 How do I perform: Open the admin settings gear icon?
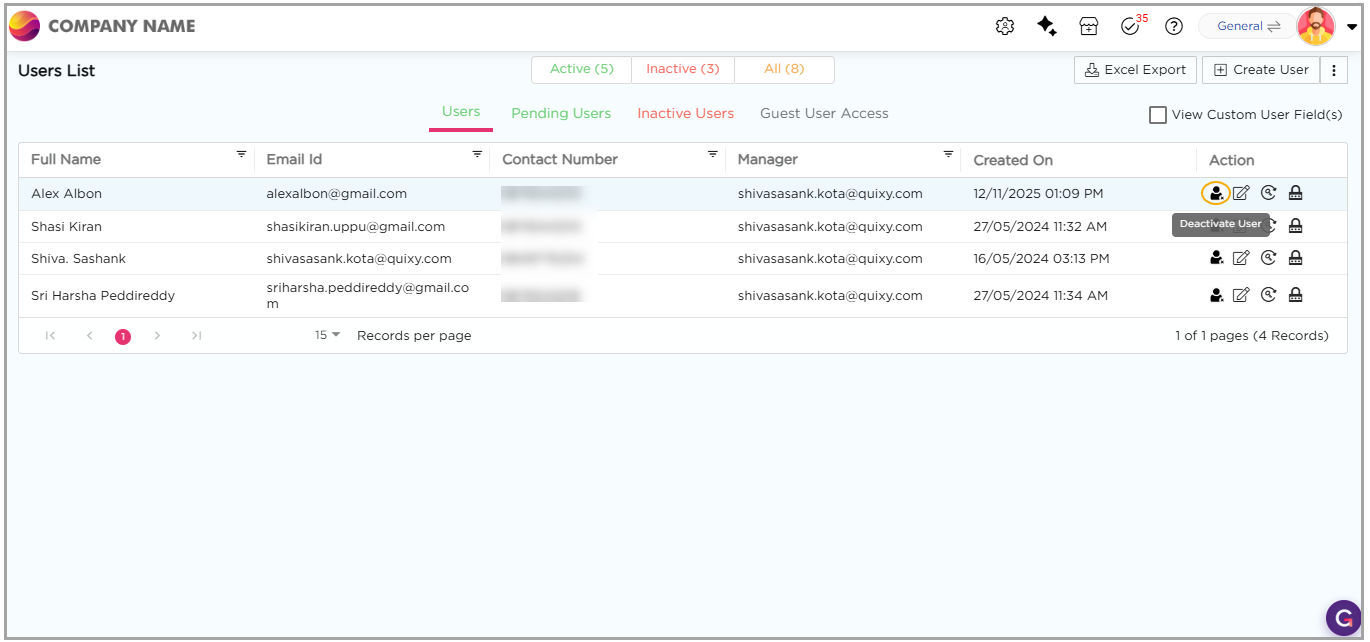pyautogui.click(x=1005, y=27)
